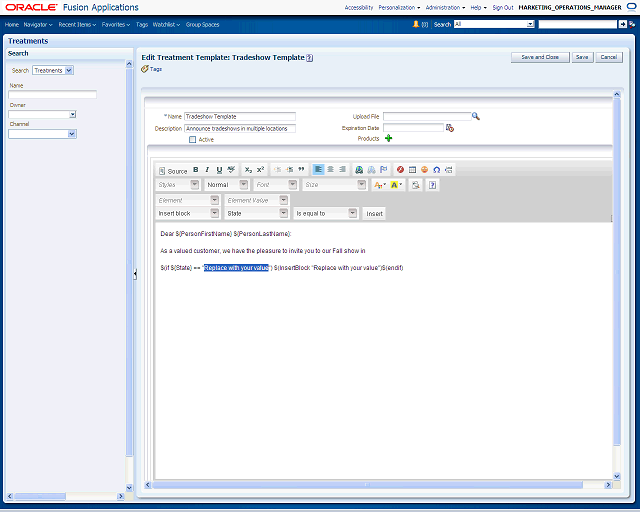Open help icon next to template title

pyautogui.click(x=310, y=58)
